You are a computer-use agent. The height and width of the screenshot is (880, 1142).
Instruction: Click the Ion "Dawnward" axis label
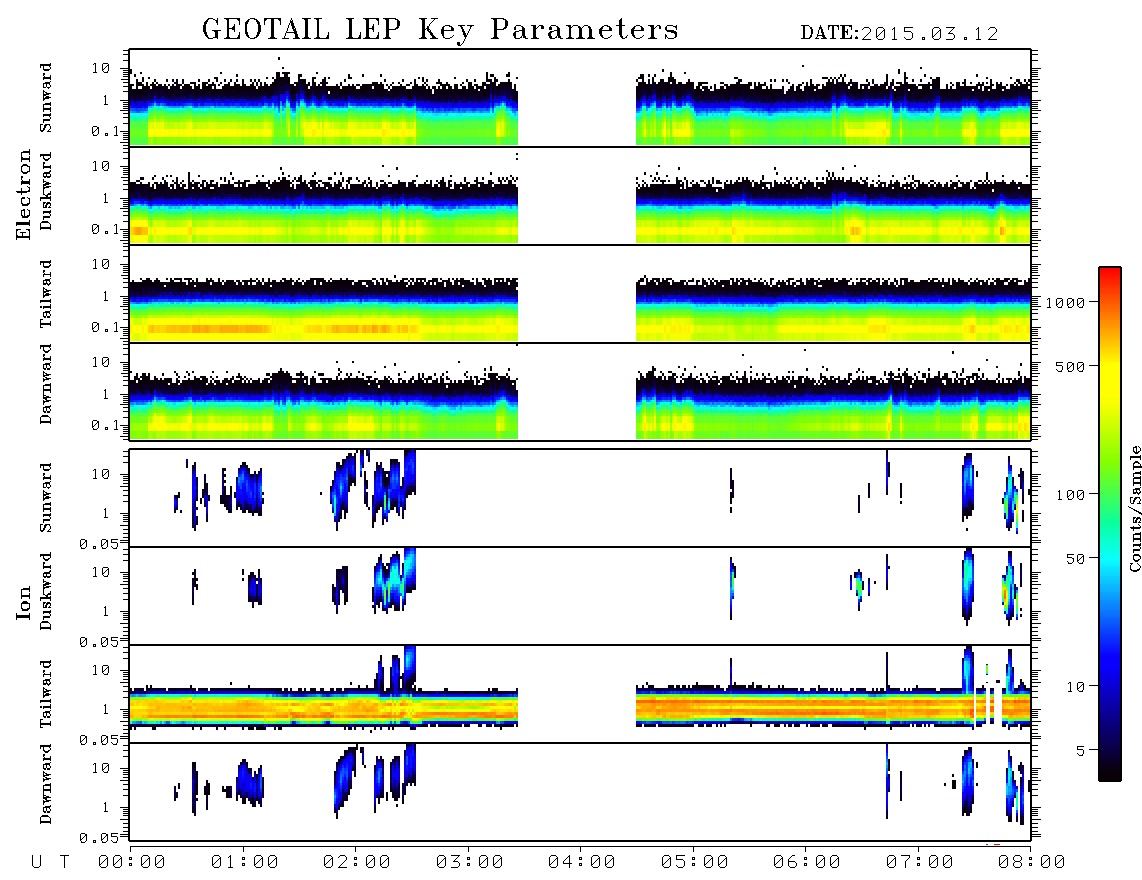coord(46,784)
